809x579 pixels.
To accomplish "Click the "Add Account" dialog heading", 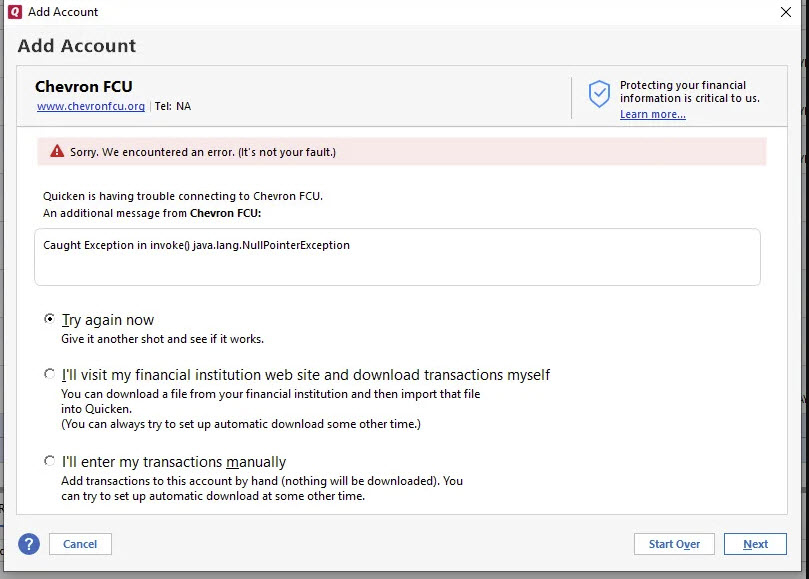I will tap(76, 45).
